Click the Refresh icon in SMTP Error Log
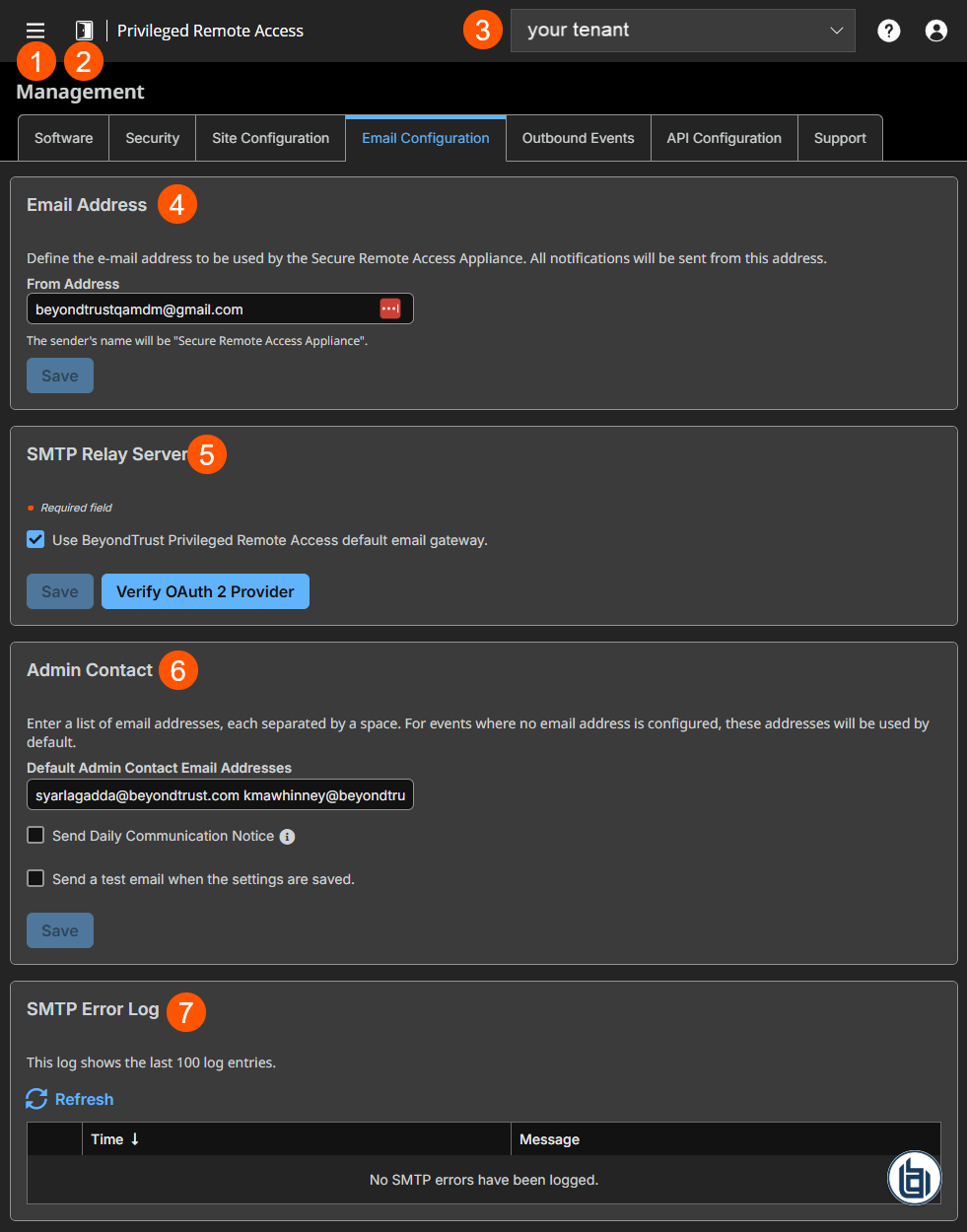 (37, 1099)
